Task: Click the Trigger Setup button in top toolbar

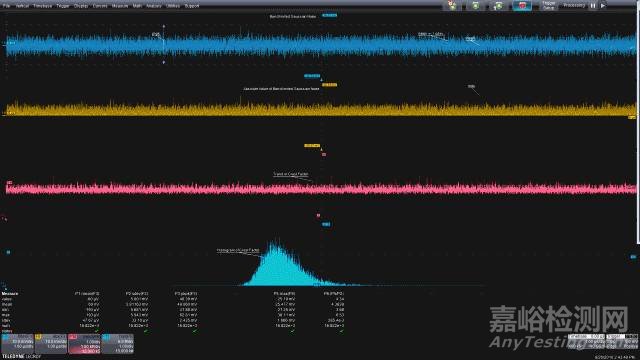Action: coord(549,5)
